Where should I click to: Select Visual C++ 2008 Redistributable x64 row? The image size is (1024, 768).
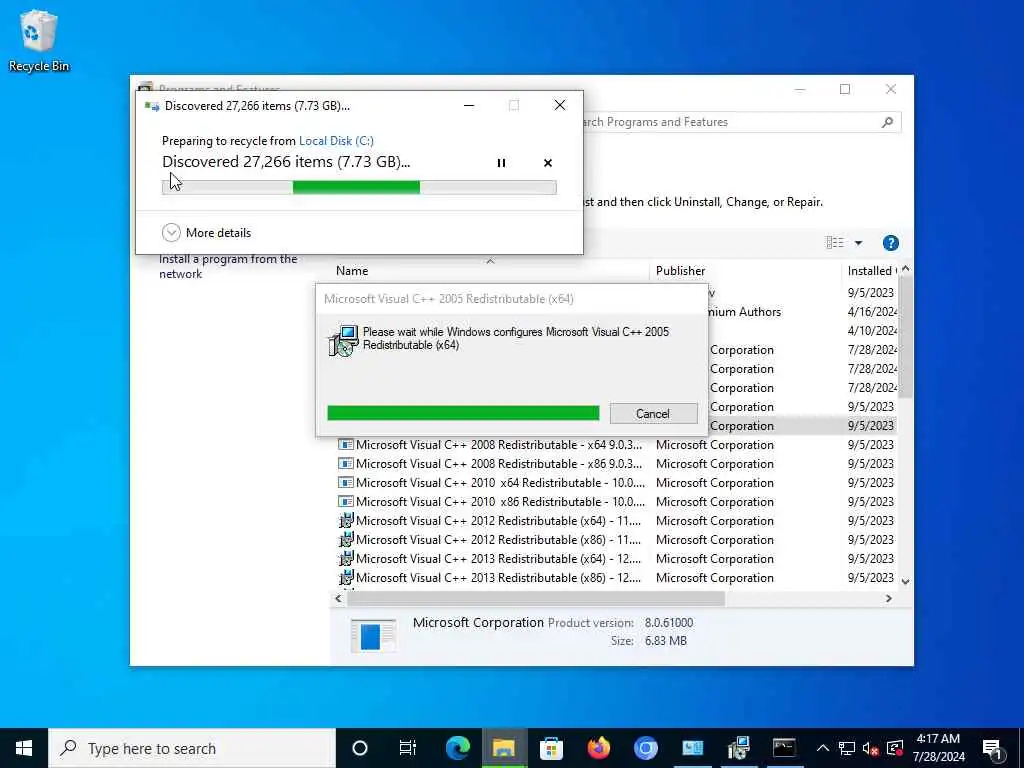pos(615,445)
